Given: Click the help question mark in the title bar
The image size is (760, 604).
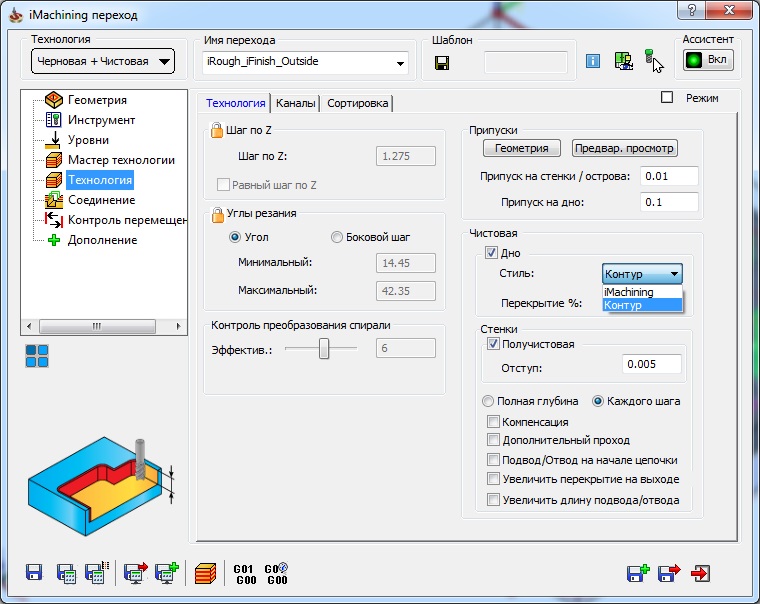Looking at the screenshot, I should click(692, 10).
